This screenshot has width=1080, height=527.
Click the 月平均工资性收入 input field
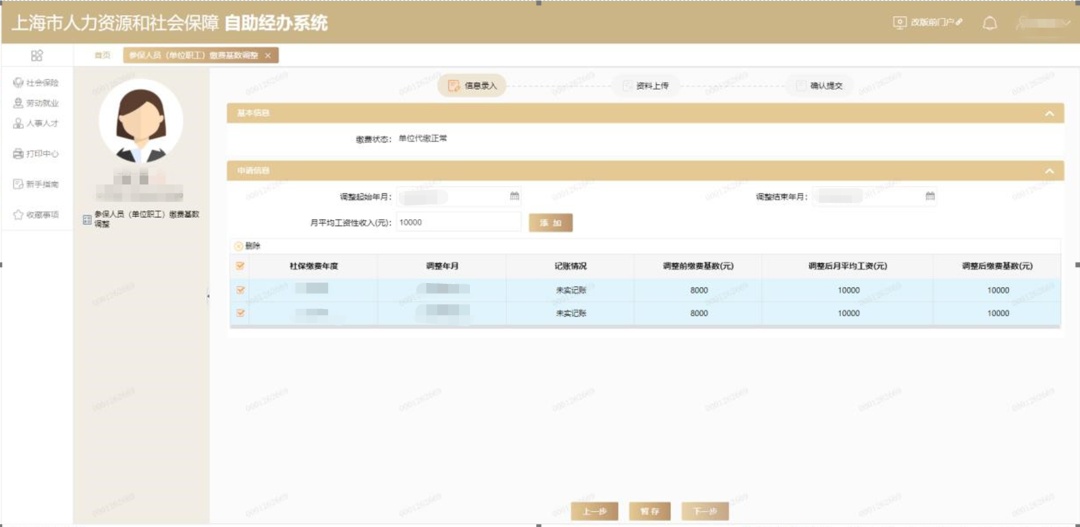coord(458,222)
